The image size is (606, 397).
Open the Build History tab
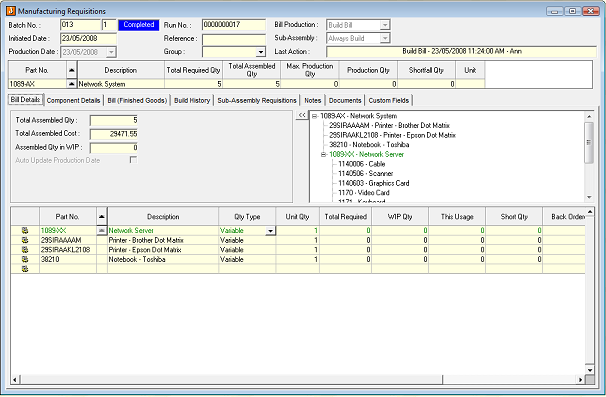[x=192, y=101]
